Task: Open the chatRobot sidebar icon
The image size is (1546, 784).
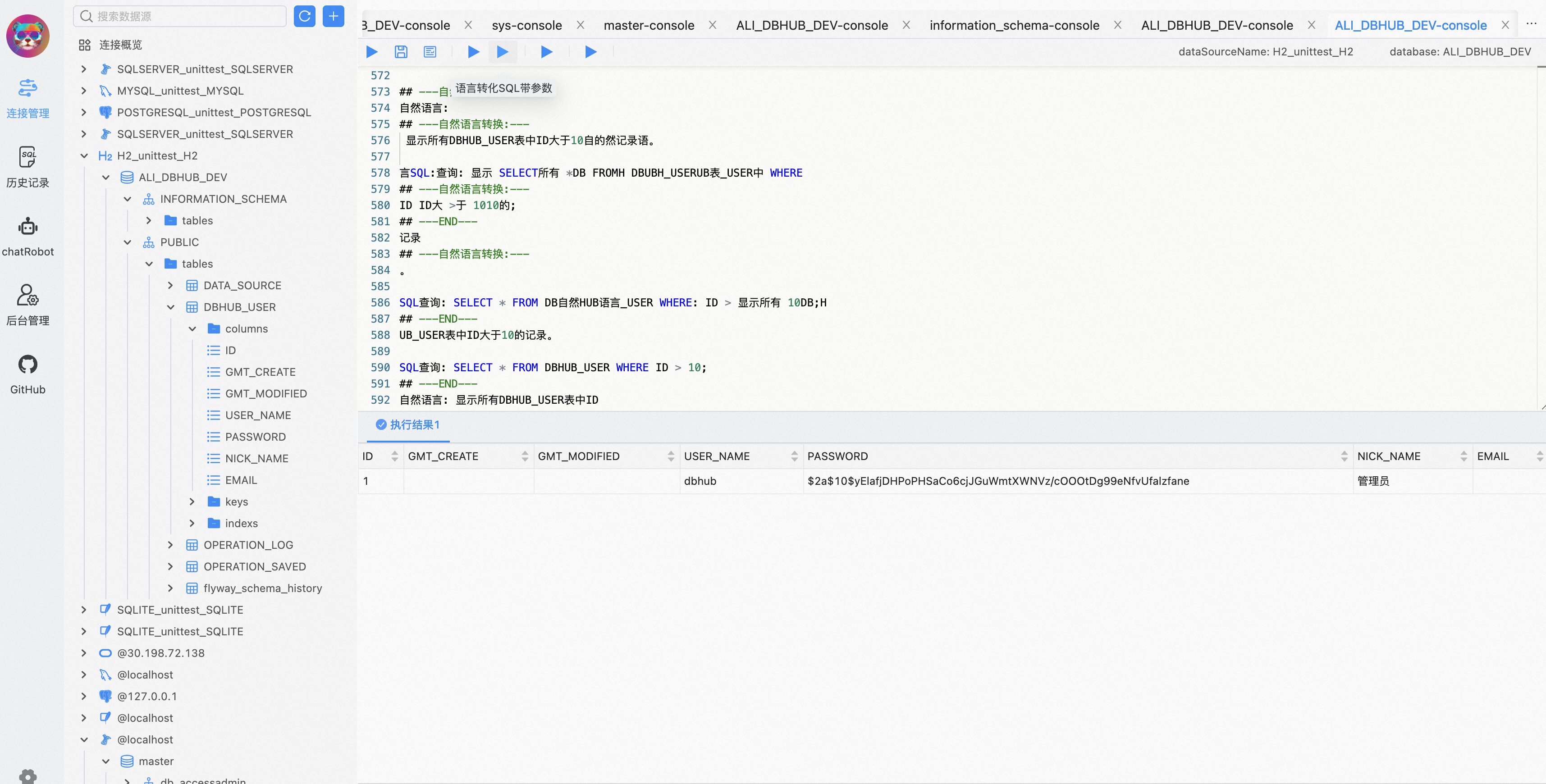Action: (27, 237)
